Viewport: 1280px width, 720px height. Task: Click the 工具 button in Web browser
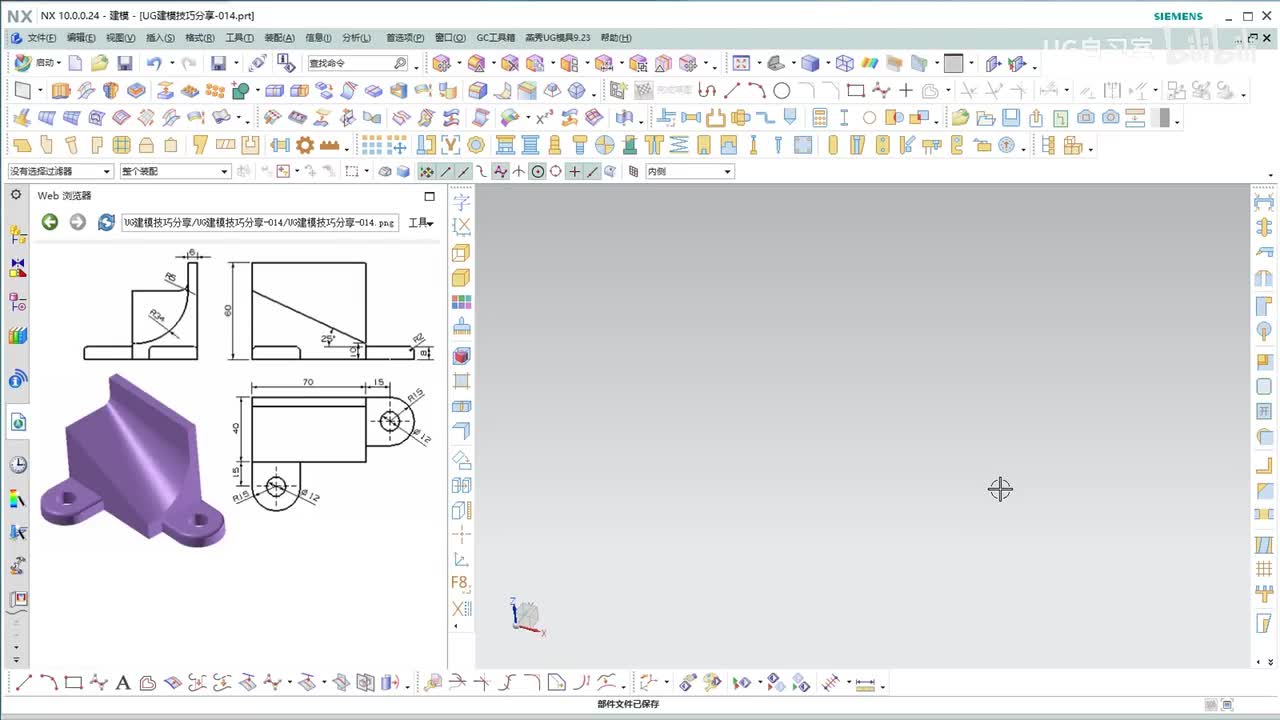click(x=421, y=223)
